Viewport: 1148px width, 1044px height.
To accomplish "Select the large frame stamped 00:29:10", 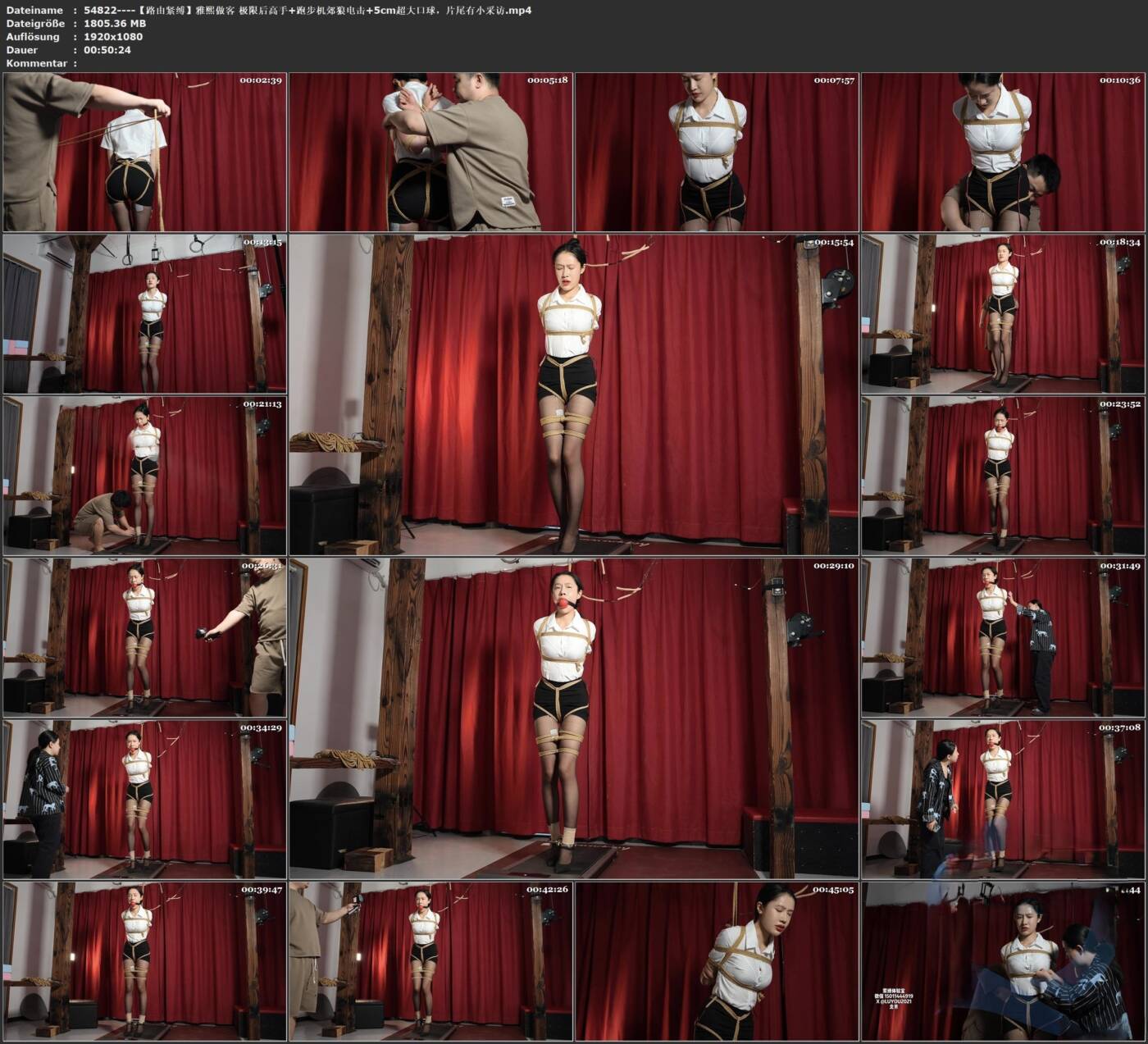I will (x=574, y=718).
